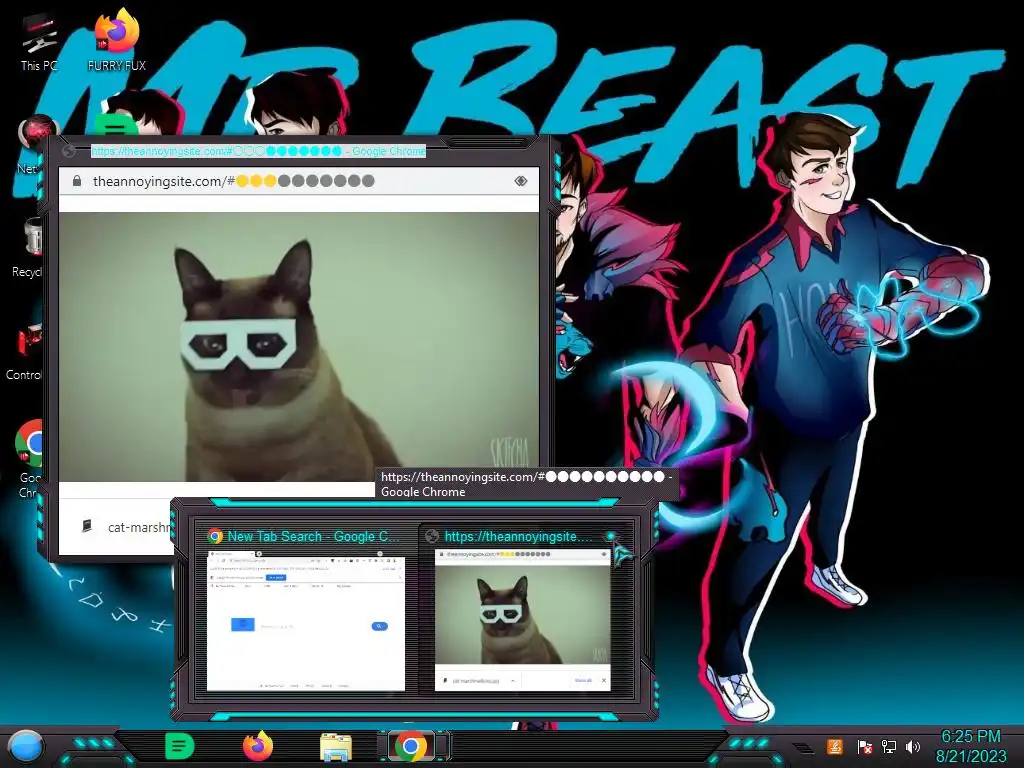Click the cat with glasses image
The width and height of the screenshot is (1024, 768).
[x=299, y=347]
